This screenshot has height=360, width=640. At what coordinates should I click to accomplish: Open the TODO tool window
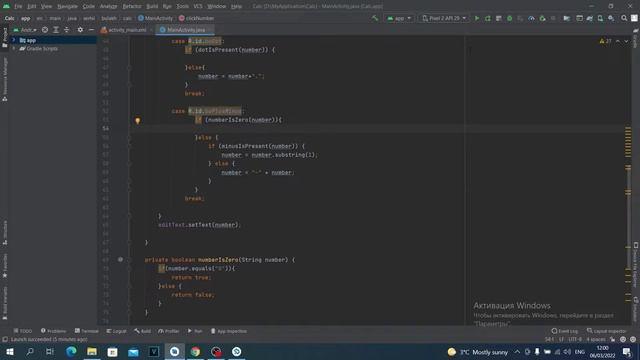tap(23, 331)
